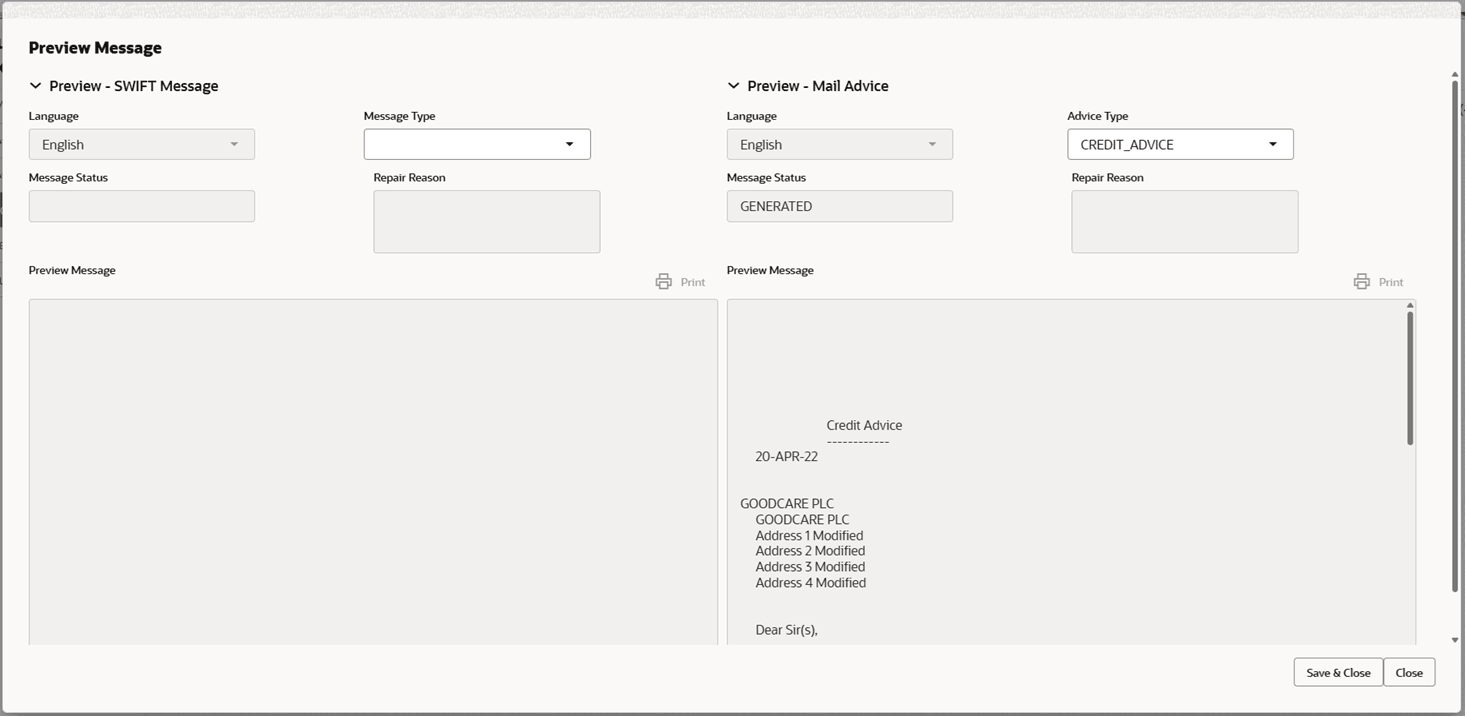This screenshot has width=1467, height=717.
Task: Open the SWIFT Message Type dropdown
Action: 477,144
